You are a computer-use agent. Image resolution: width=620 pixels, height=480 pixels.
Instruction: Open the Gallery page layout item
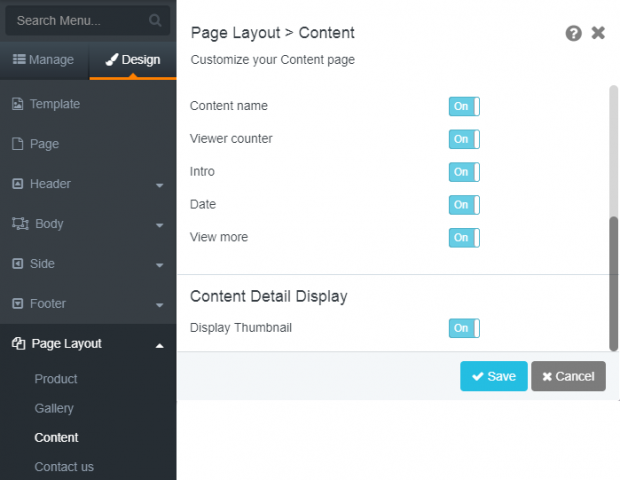pyautogui.click(x=54, y=408)
